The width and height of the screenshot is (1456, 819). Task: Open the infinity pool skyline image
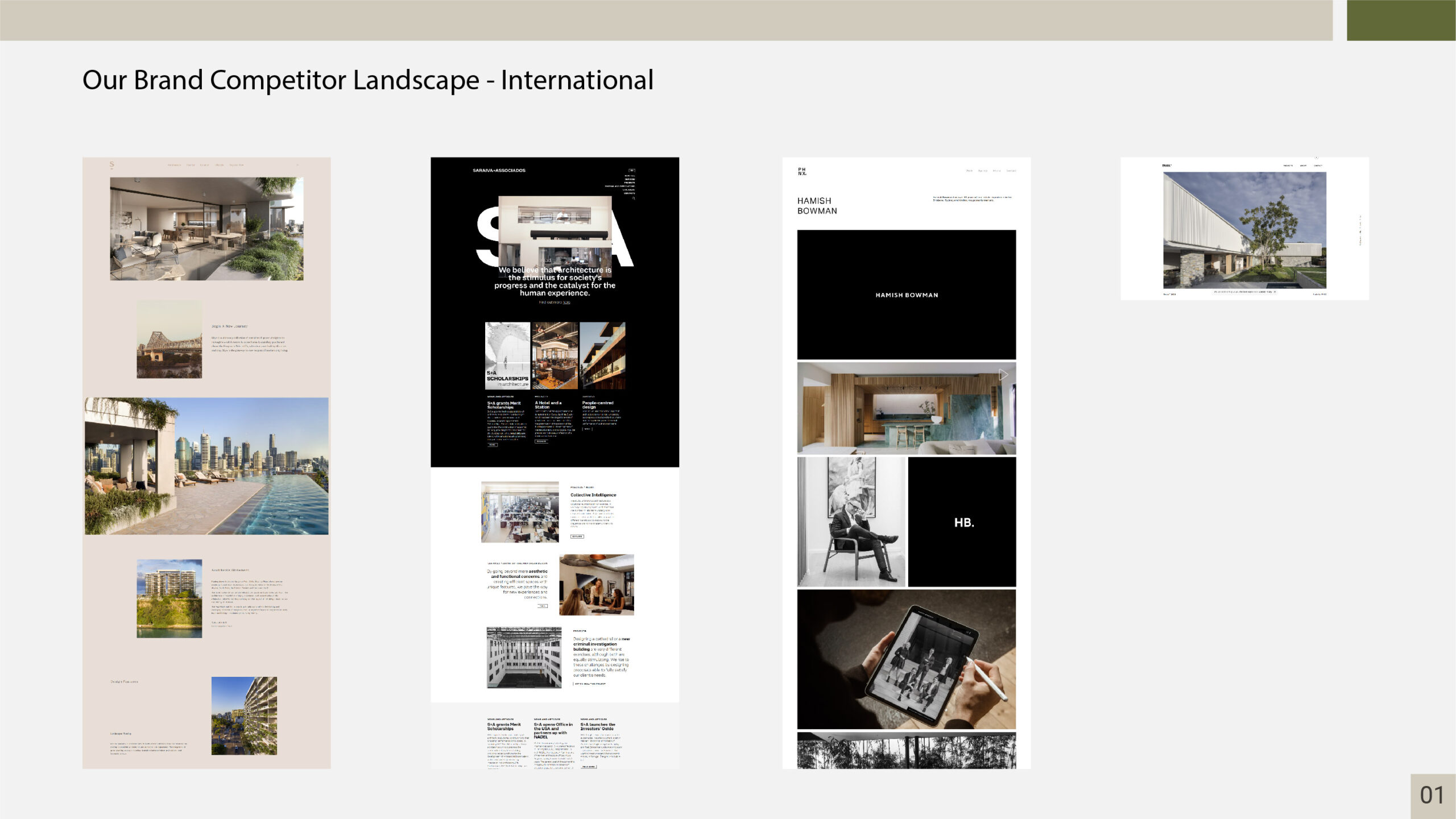coord(206,466)
